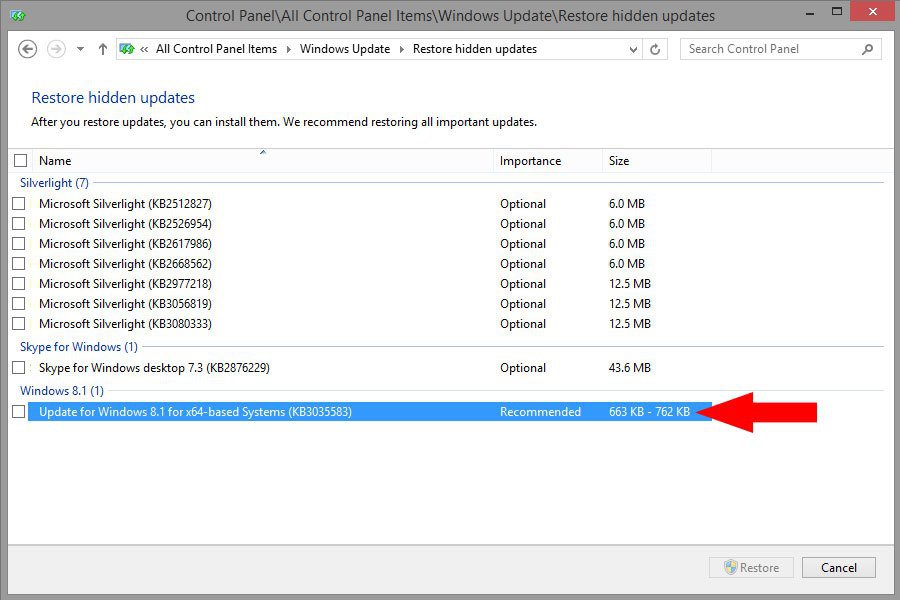Click the search magnifier icon
900x600 pixels.
(x=867, y=49)
